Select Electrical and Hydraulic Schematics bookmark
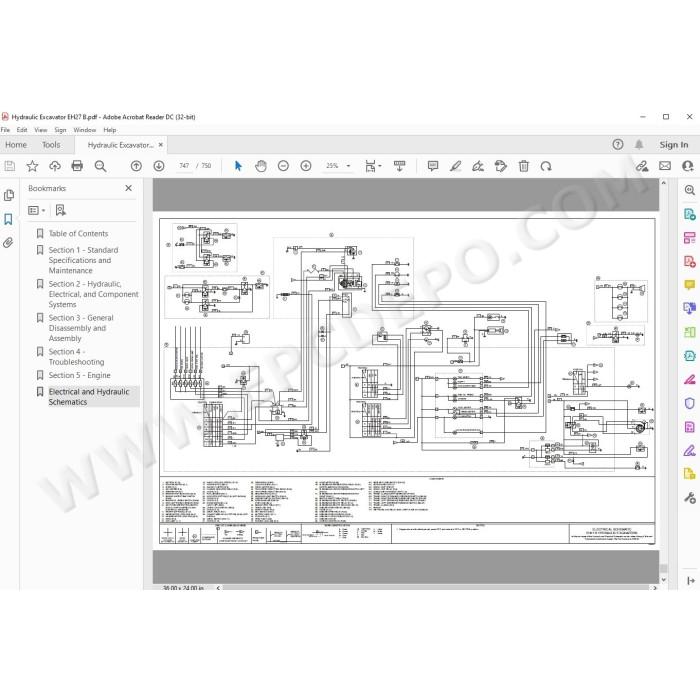The image size is (700, 700). pyautogui.click(x=89, y=397)
